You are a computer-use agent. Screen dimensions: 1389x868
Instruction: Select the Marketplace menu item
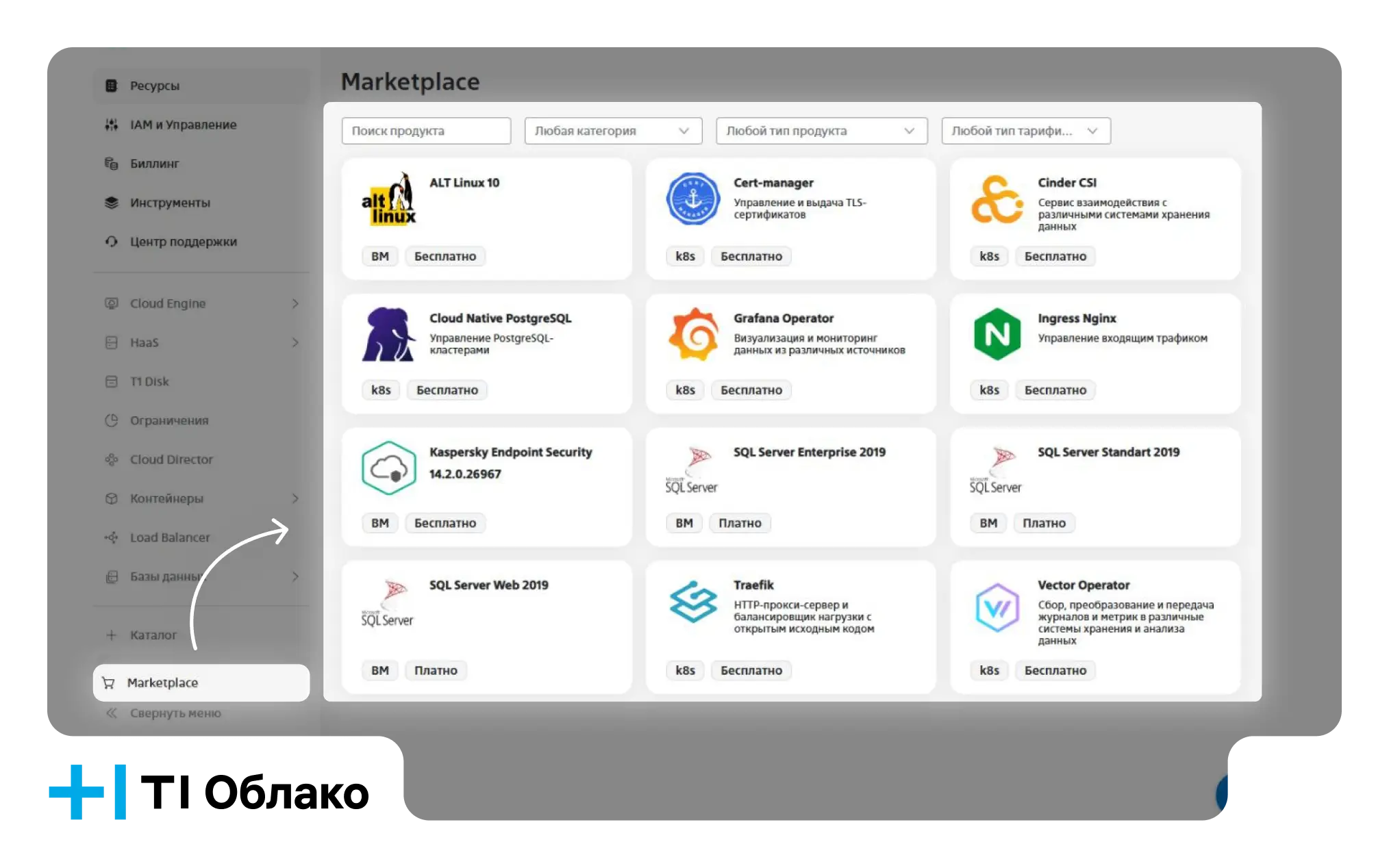tap(201, 682)
